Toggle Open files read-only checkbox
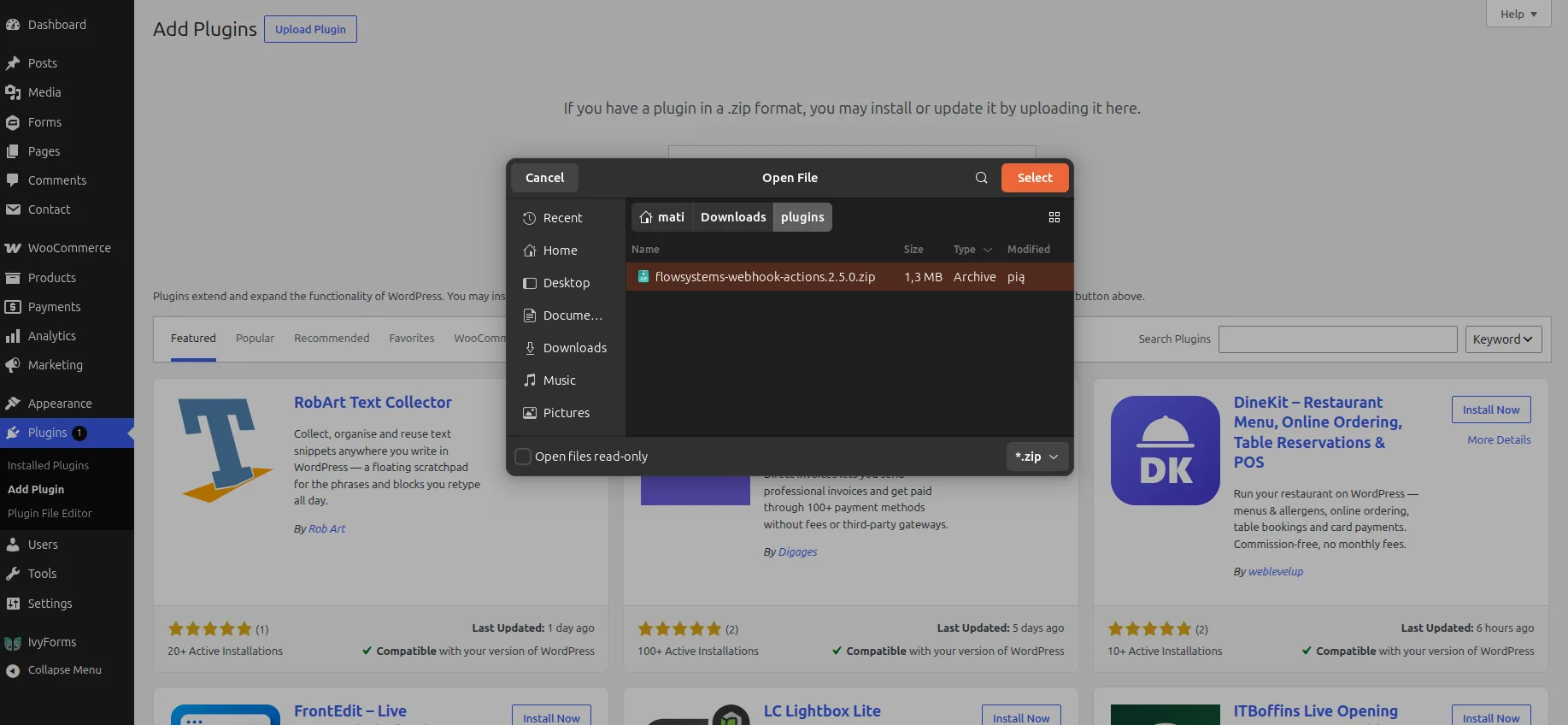 pos(523,457)
